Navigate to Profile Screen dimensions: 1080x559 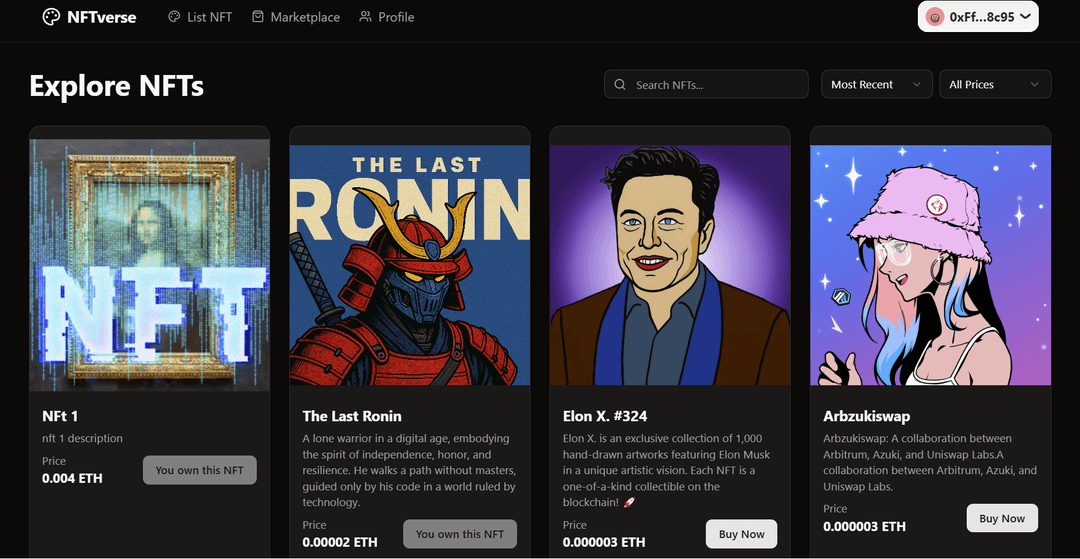click(x=395, y=17)
